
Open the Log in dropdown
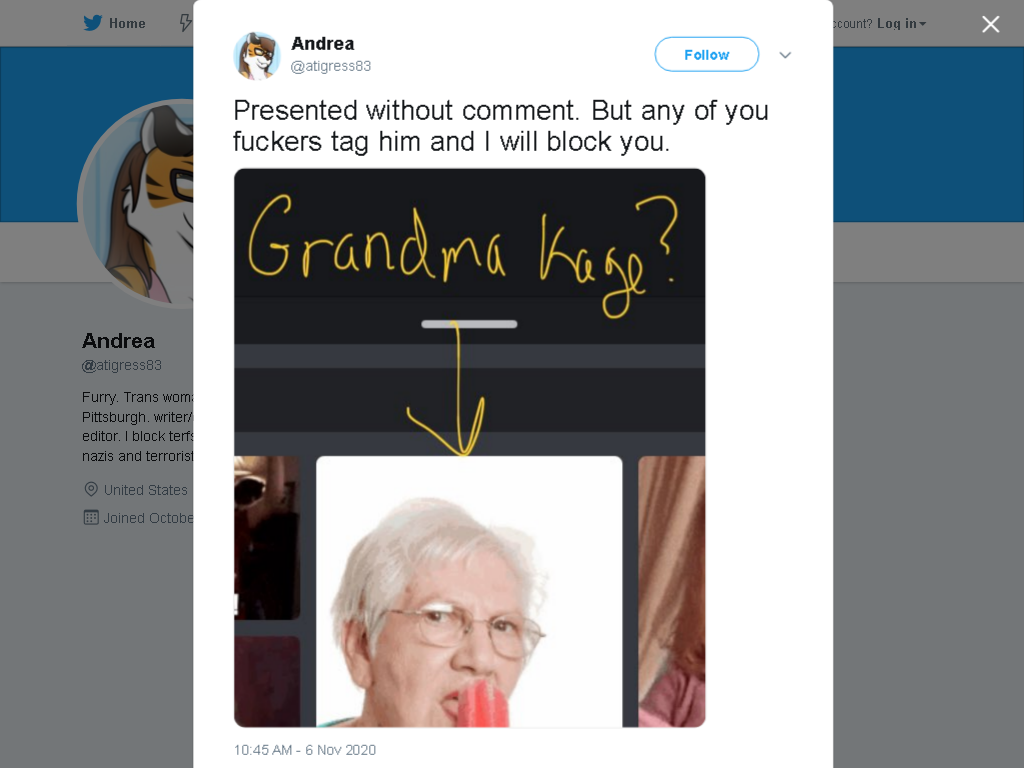click(x=901, y=24)
